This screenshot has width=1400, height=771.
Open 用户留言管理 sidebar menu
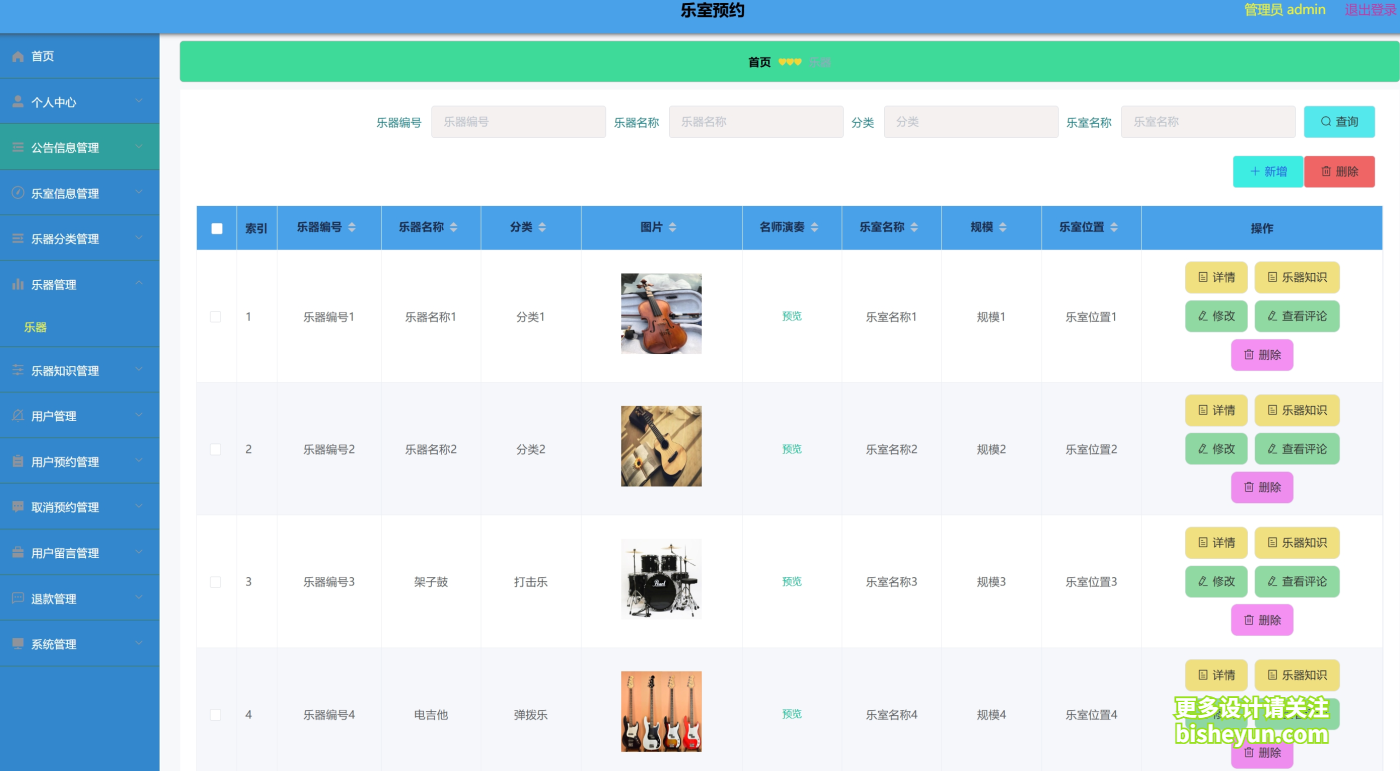point(80,553)
